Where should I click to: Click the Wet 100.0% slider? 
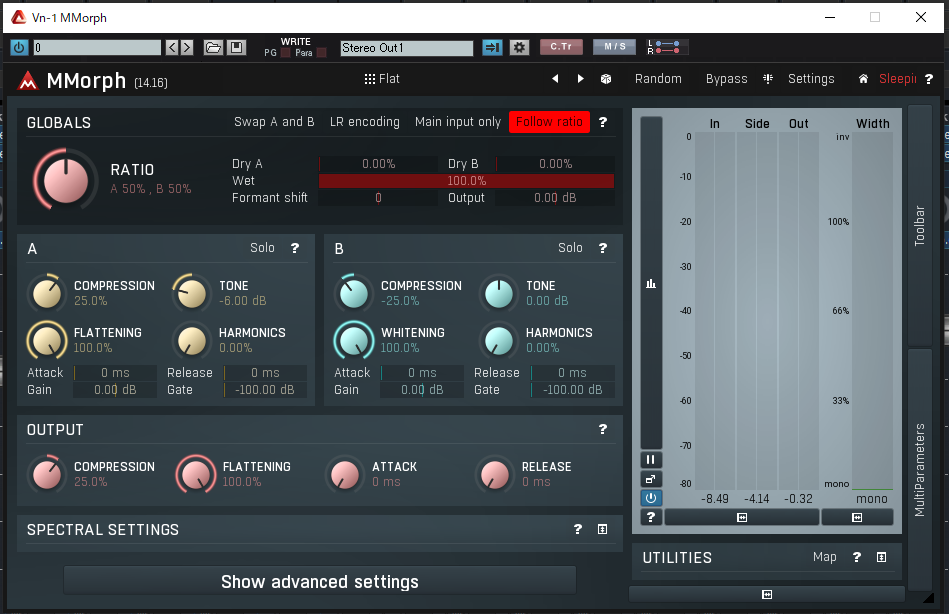coord(466,181)
